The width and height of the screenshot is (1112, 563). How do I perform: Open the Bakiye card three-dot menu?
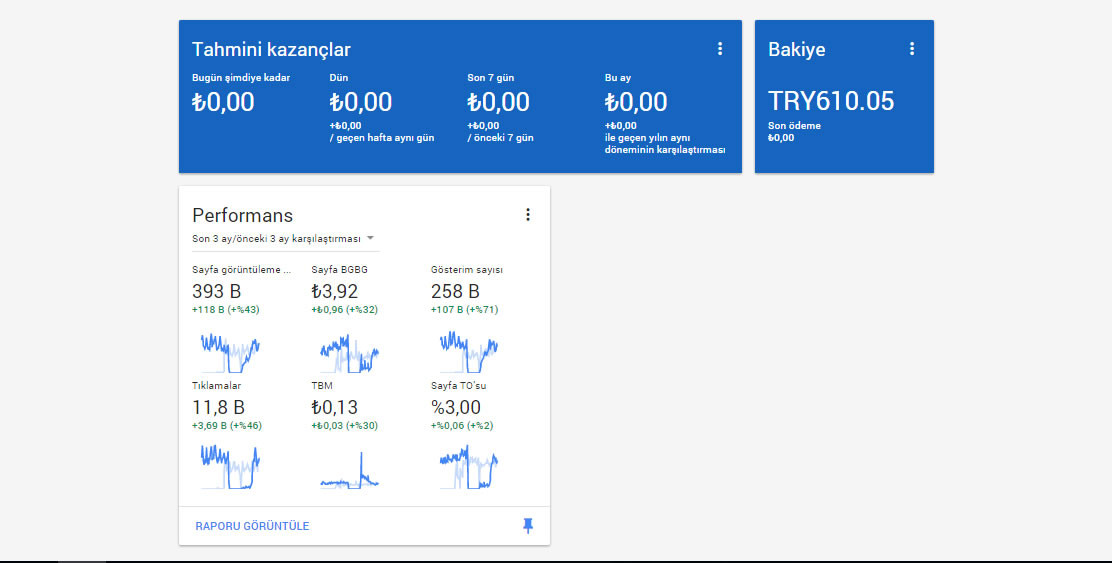[912, 49]
